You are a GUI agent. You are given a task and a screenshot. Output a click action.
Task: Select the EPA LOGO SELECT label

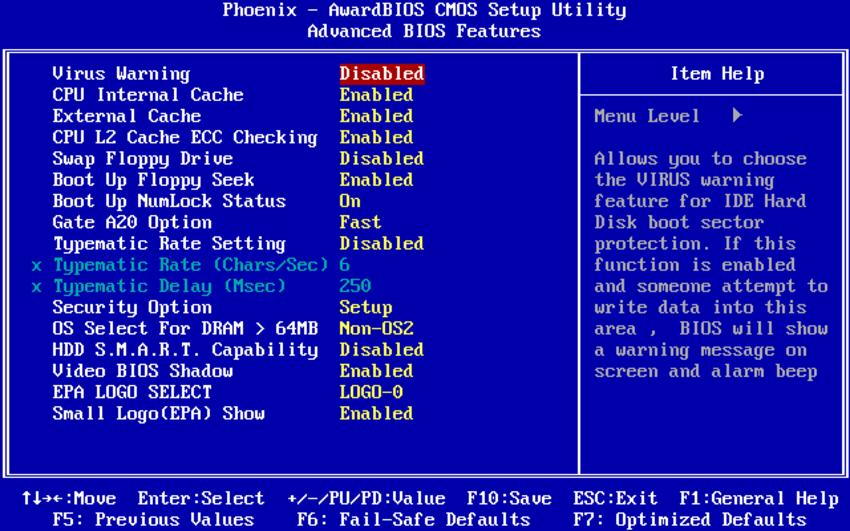(x=132, y=392)
